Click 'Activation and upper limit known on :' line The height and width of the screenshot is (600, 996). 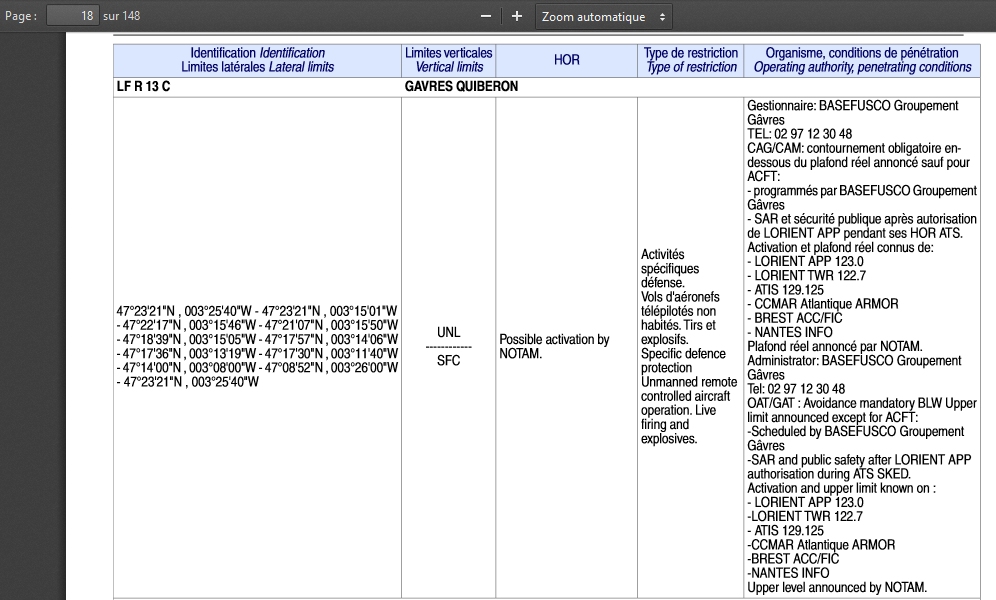pyautogui.click(x=841, y=488)
